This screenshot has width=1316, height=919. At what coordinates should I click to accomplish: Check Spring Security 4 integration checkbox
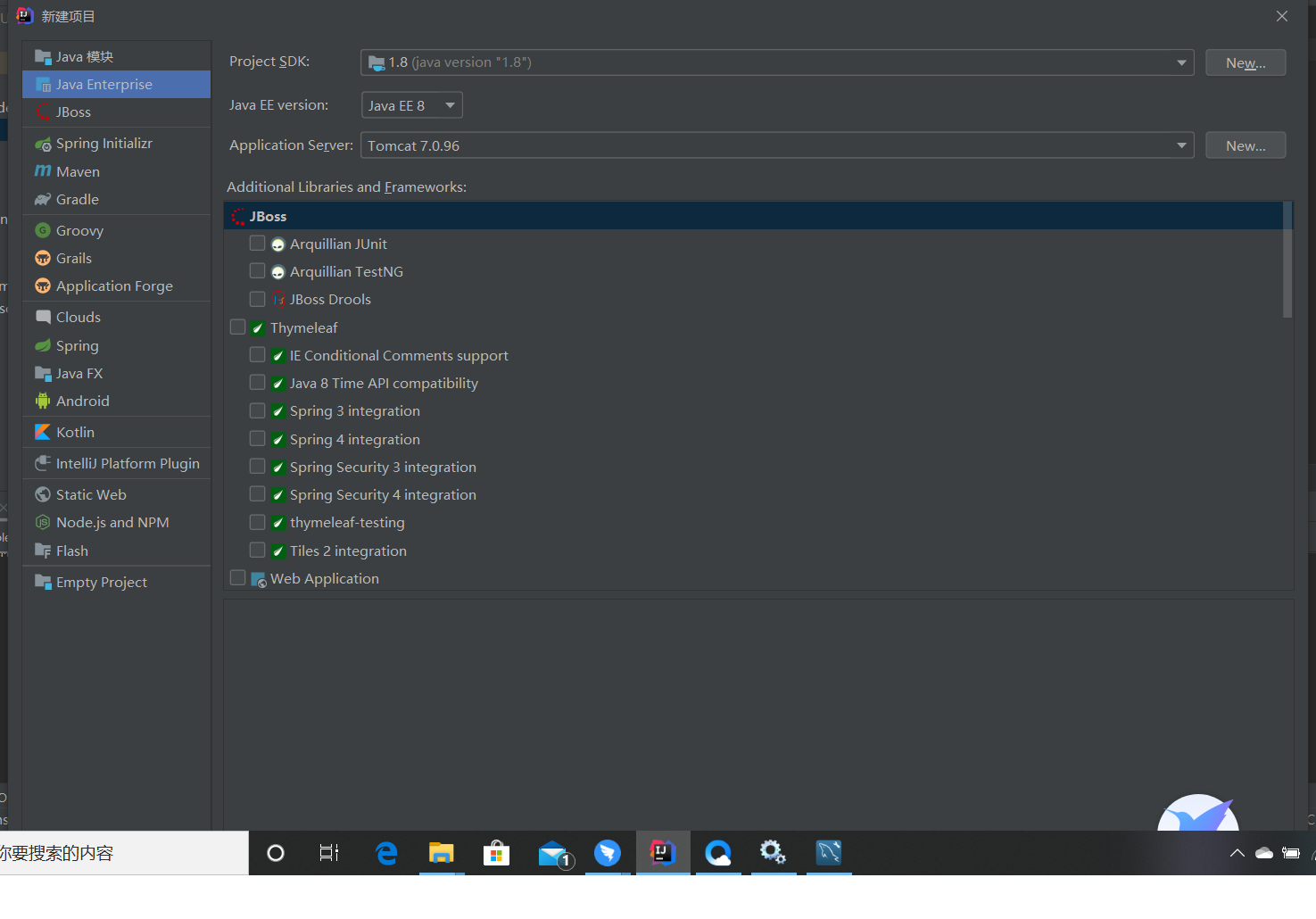click(x=258, y=494)
